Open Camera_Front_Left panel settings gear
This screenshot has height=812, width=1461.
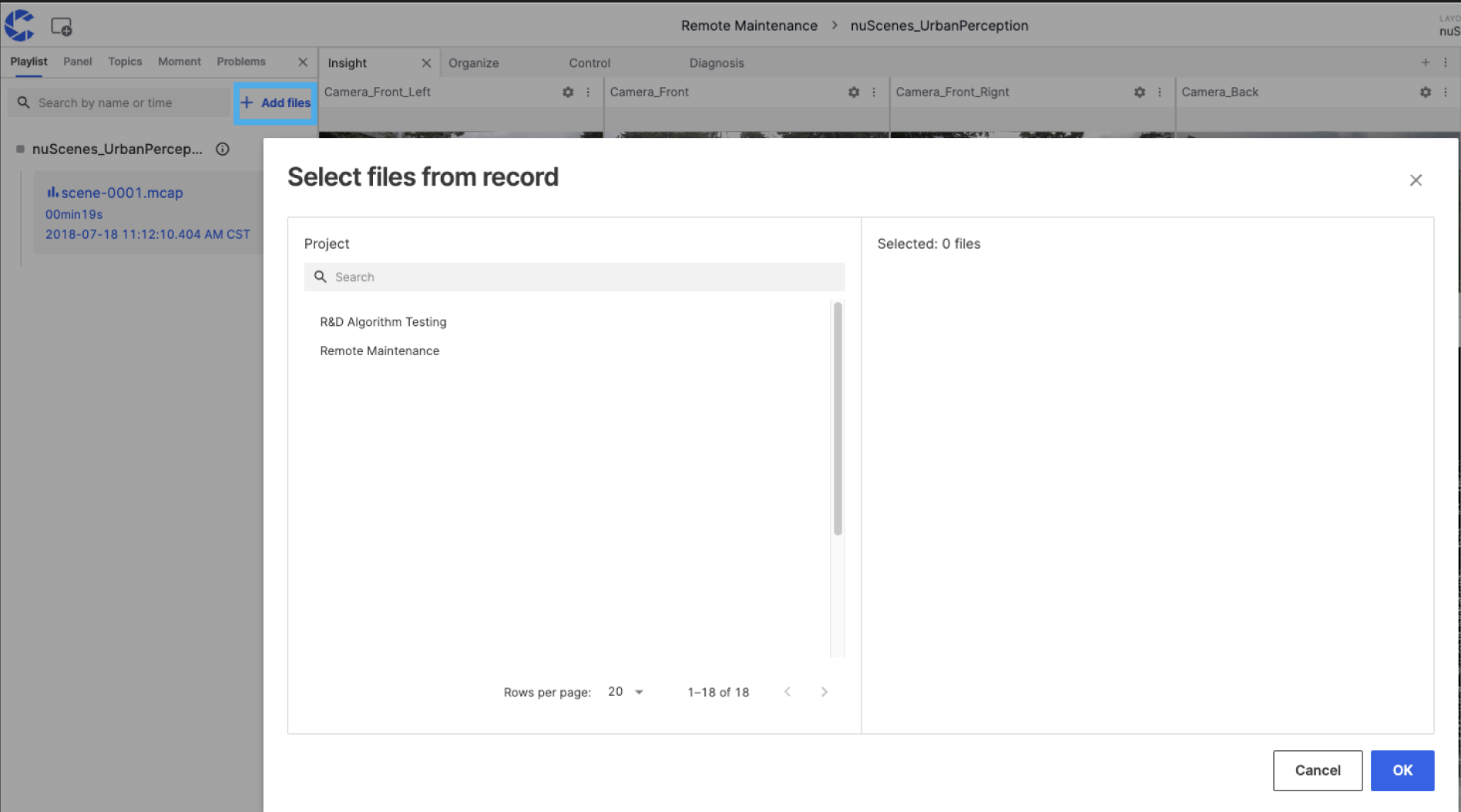coord(568,92)
